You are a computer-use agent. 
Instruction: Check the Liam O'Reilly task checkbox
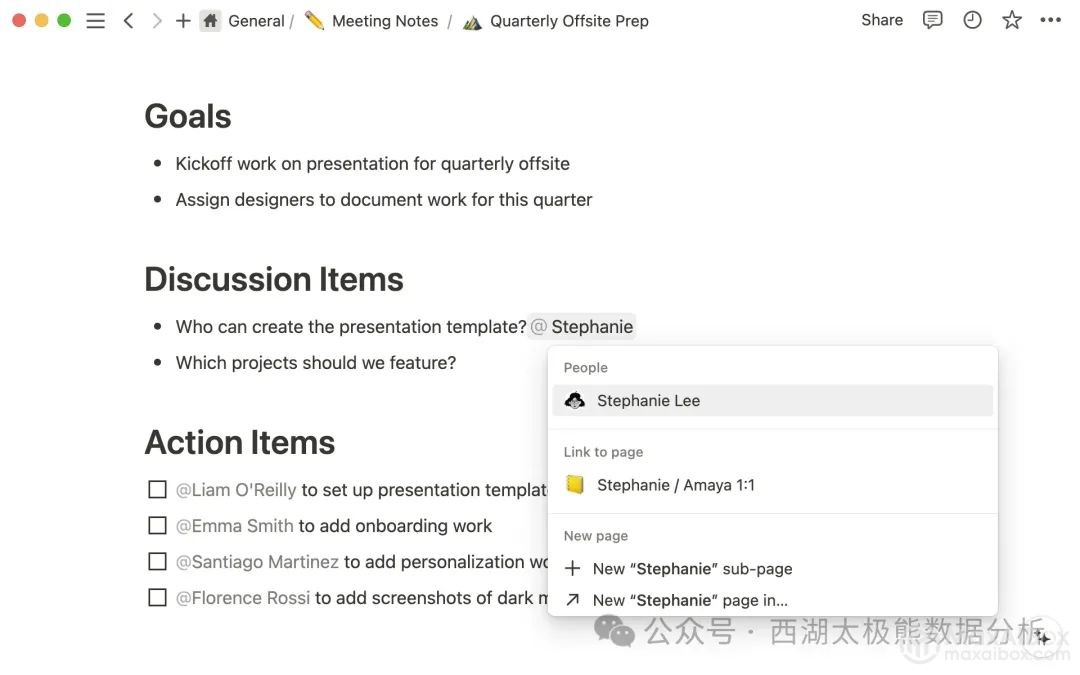pyautogui.click(x=157, y=490)
